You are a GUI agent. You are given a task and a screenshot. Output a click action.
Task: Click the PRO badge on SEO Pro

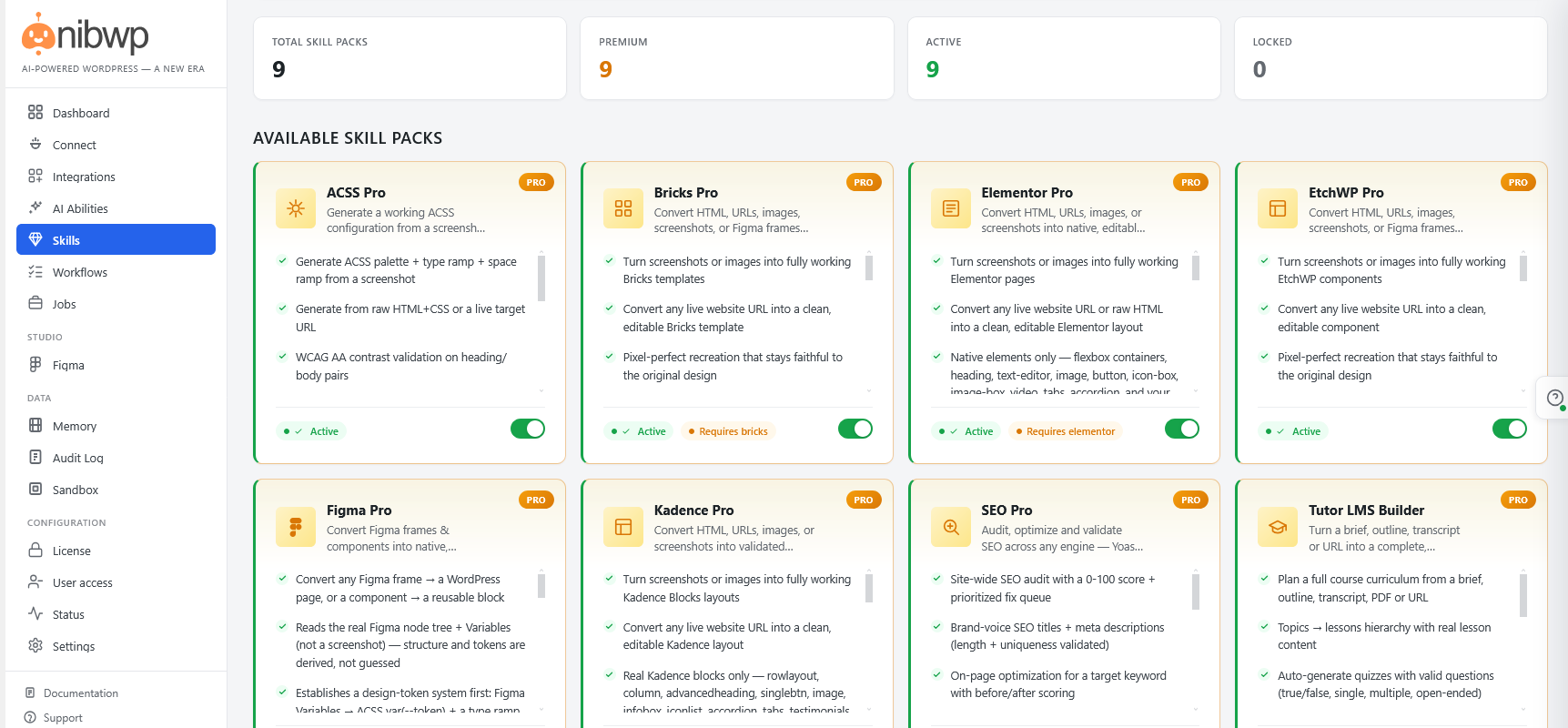pos(1190,500)
